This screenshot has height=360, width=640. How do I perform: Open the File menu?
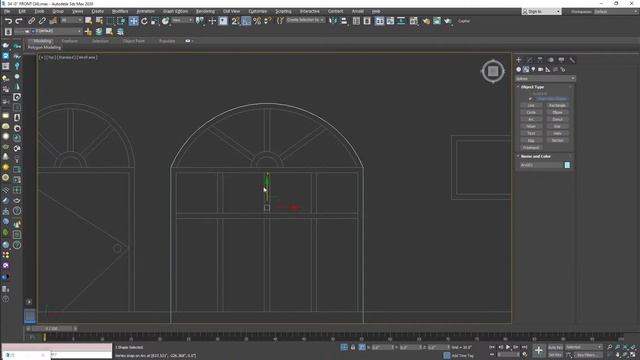[7, 11]
